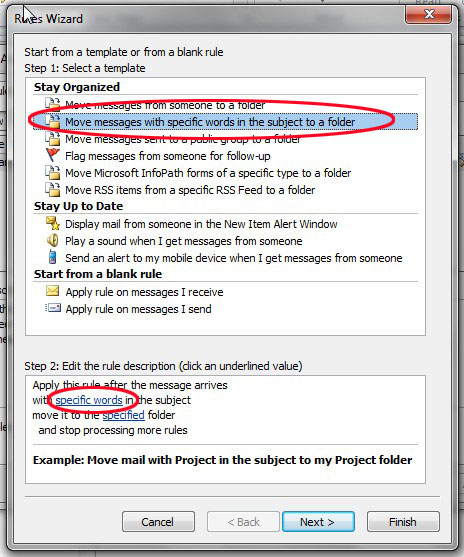This screenshot has width=464, height=557.
Task: Cancel the Rules Wizard
Action: click(x=158, y=522)
